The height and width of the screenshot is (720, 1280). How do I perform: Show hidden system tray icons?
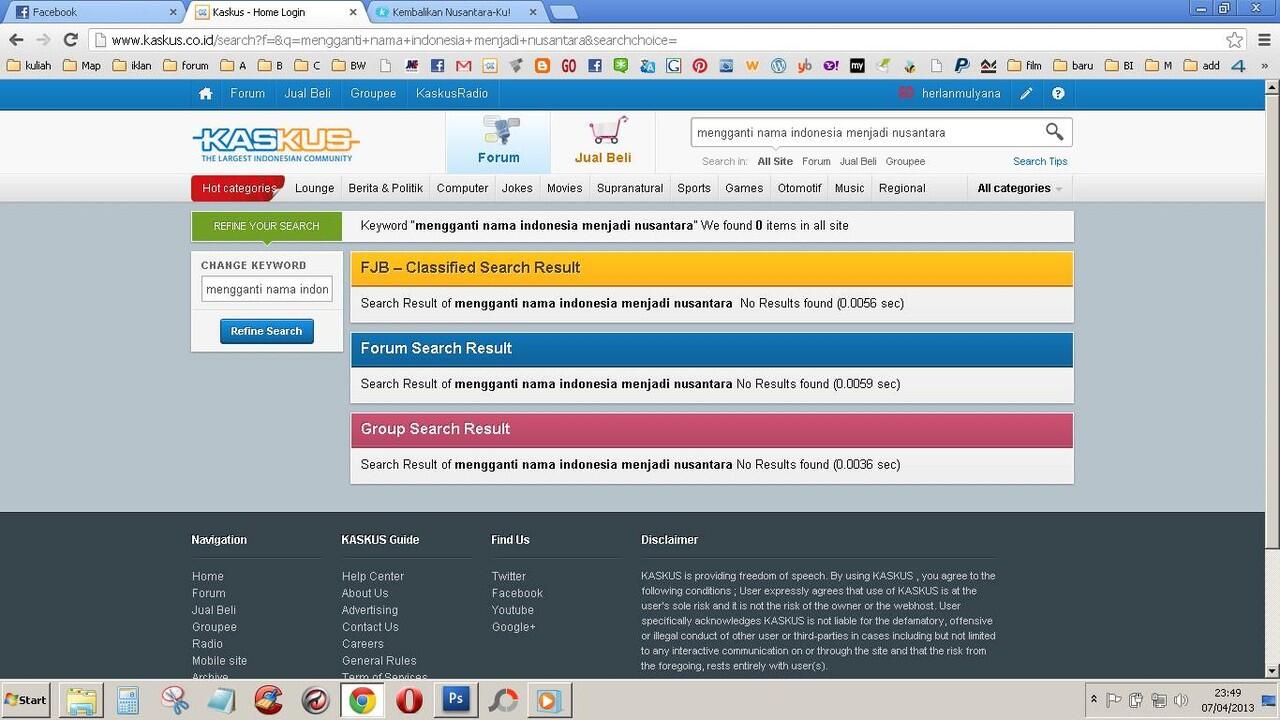pyautogui.click(x=1094, y=700)
